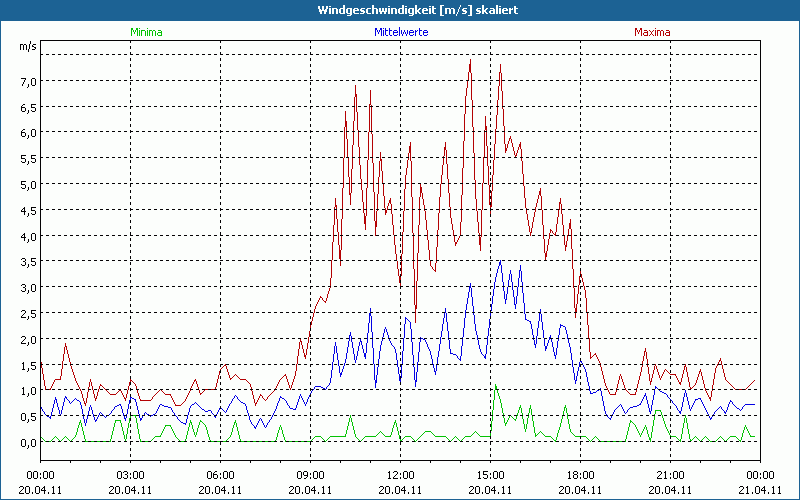Click the m/s unit label on the axis
The width and height of the screenshot is (800, 500).
point(28,46)
